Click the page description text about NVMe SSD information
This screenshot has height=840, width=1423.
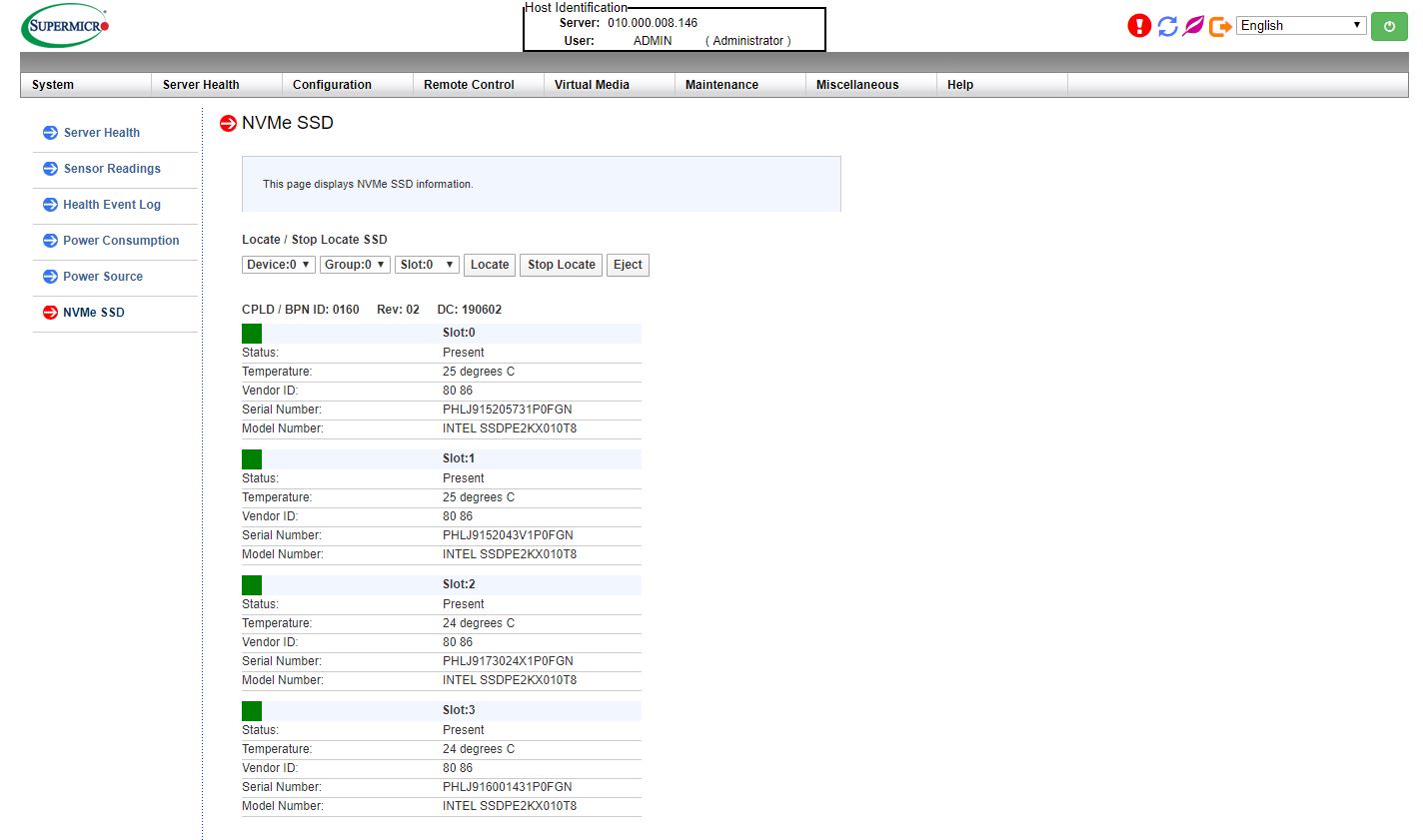(368, 185)
